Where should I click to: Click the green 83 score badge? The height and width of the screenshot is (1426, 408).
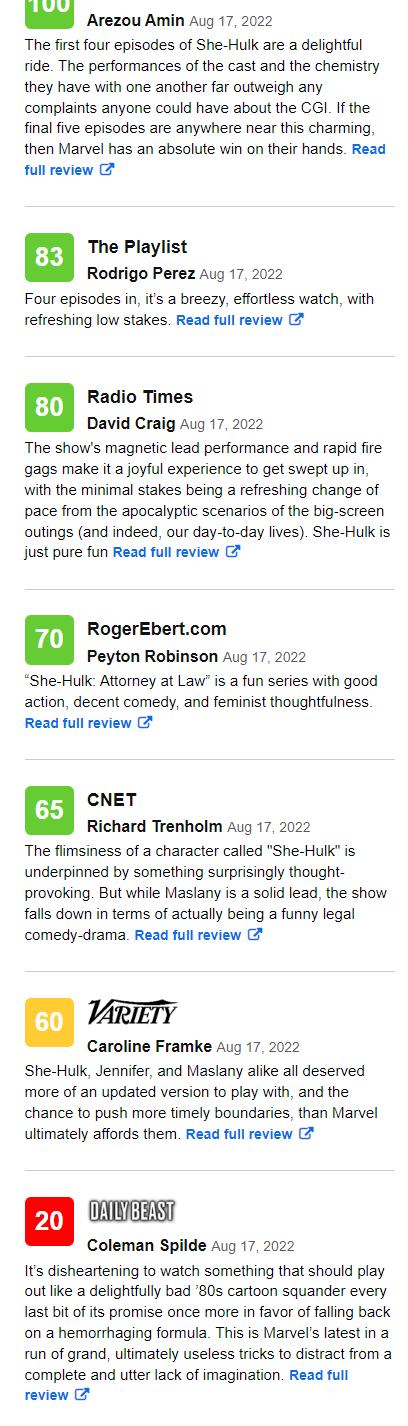point(49,257)
